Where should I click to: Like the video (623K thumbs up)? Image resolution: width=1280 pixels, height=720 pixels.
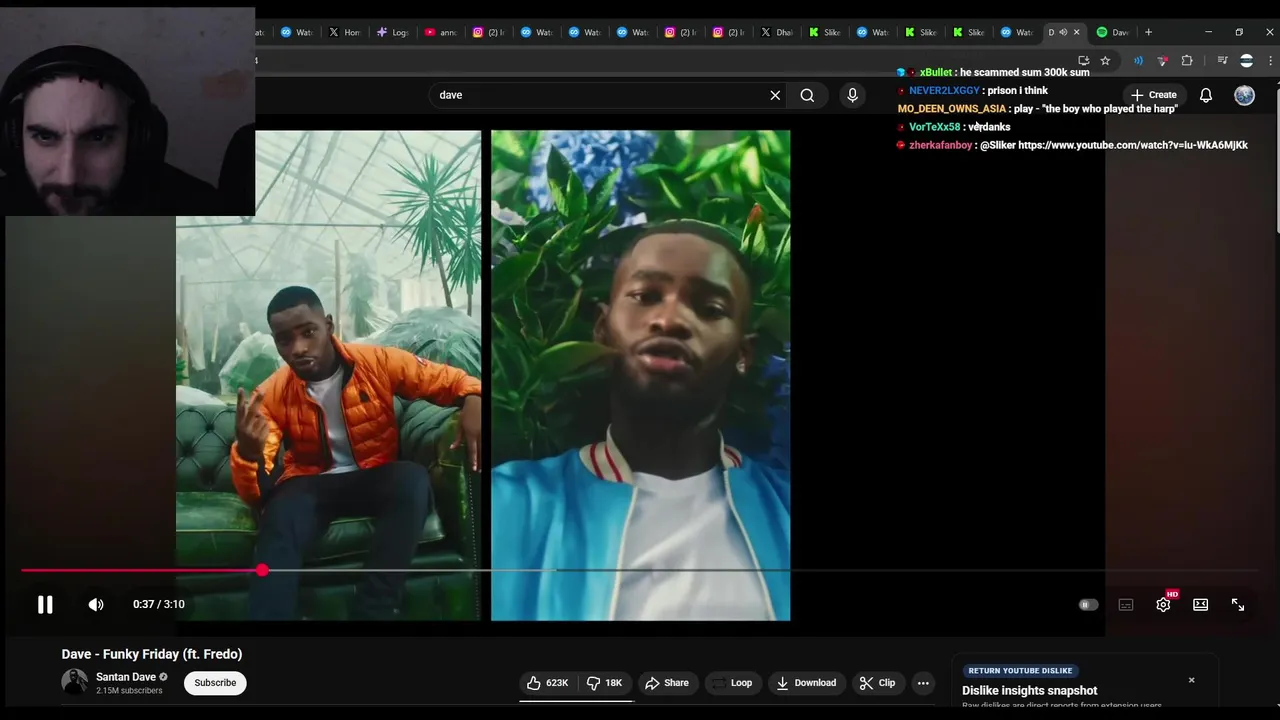click(x=547, y=683)
